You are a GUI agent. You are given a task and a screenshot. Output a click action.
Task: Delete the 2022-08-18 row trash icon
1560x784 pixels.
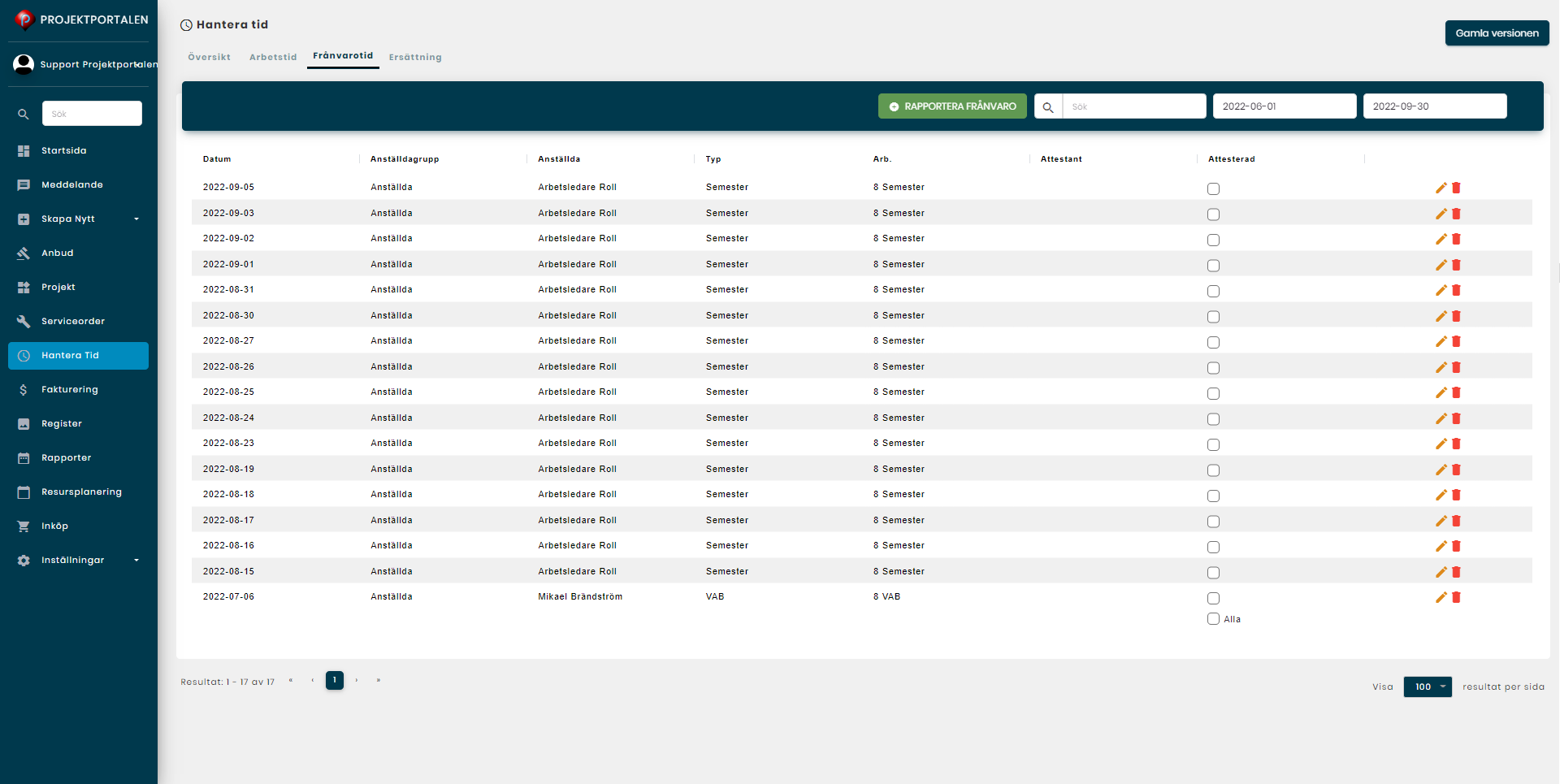click(x=1456, y=495)
